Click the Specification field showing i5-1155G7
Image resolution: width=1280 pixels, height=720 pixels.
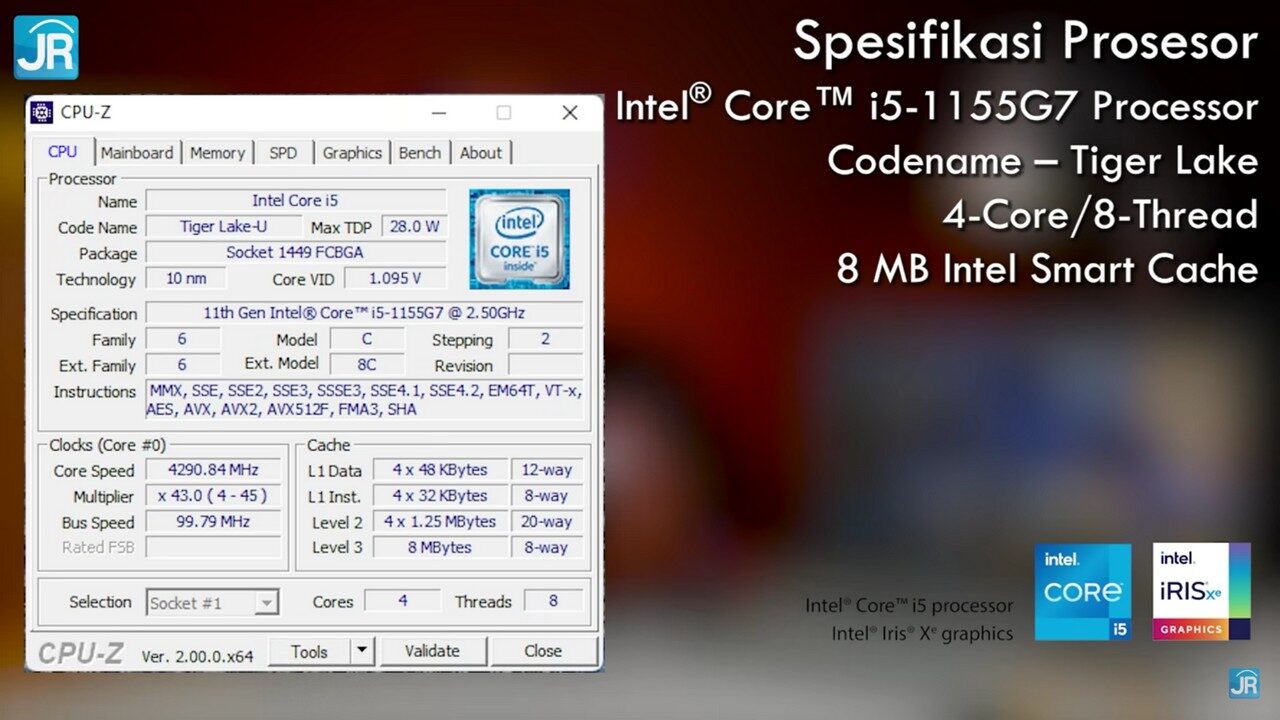(x=364, y=313)
